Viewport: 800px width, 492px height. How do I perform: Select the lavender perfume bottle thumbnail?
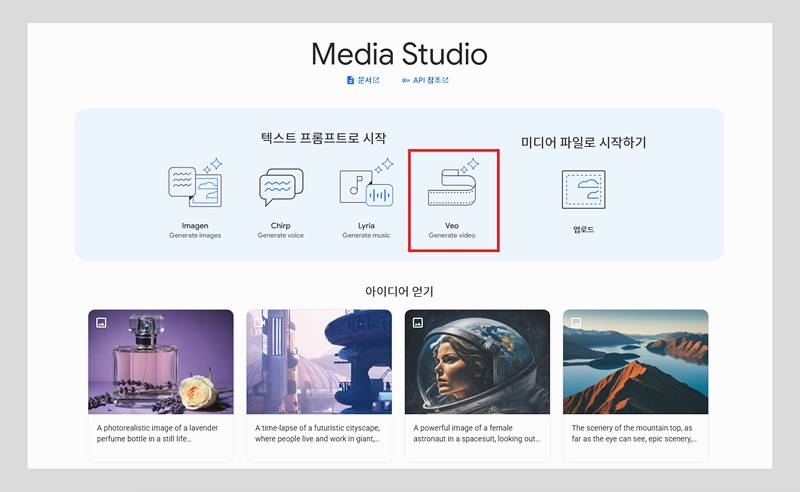click(160, 360)
